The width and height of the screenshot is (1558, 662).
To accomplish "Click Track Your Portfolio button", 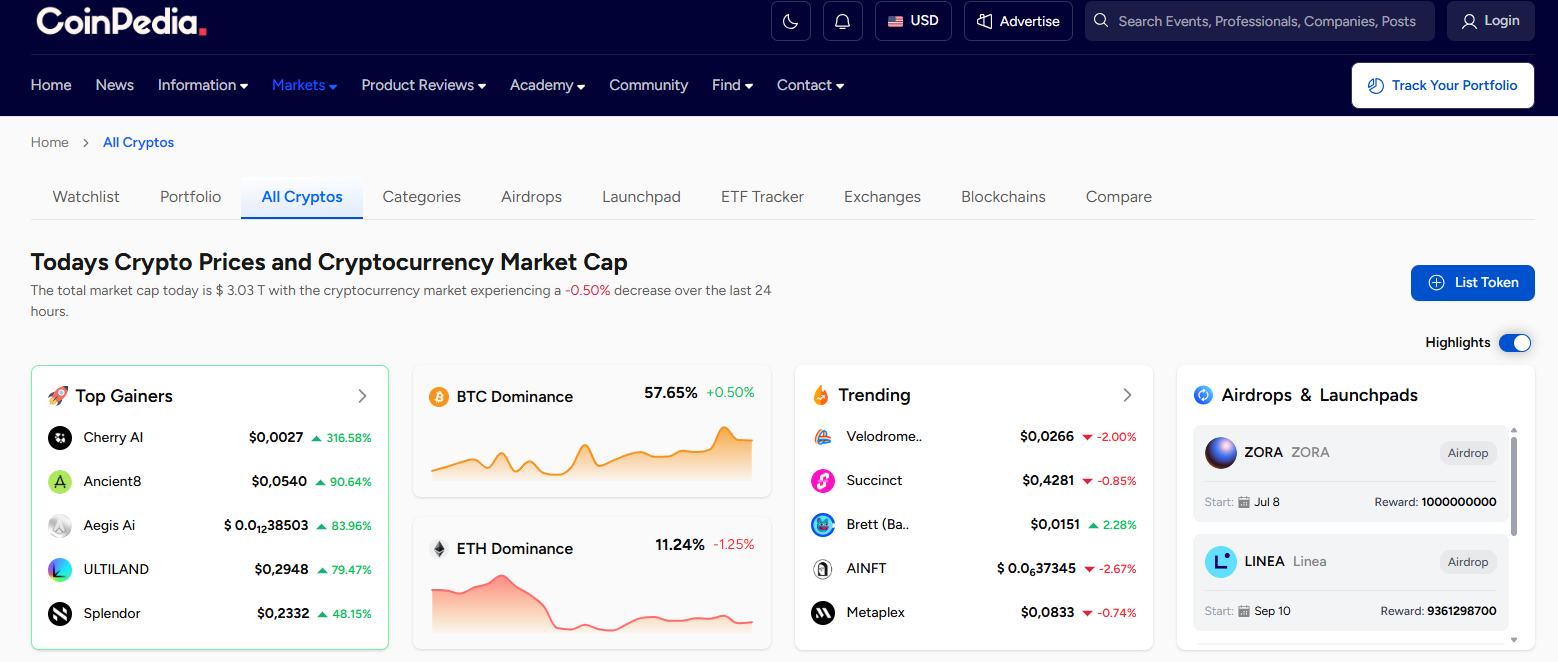I will tap(1442, 85).
